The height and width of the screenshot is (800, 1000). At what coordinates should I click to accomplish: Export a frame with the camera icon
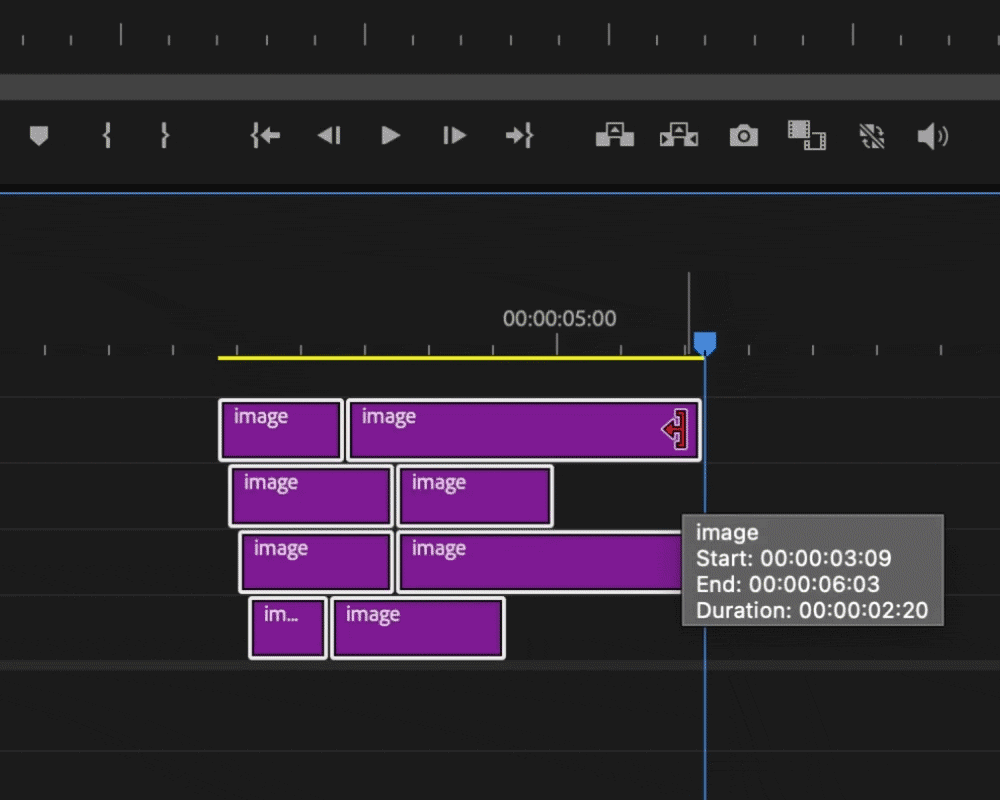pos(744,135)
